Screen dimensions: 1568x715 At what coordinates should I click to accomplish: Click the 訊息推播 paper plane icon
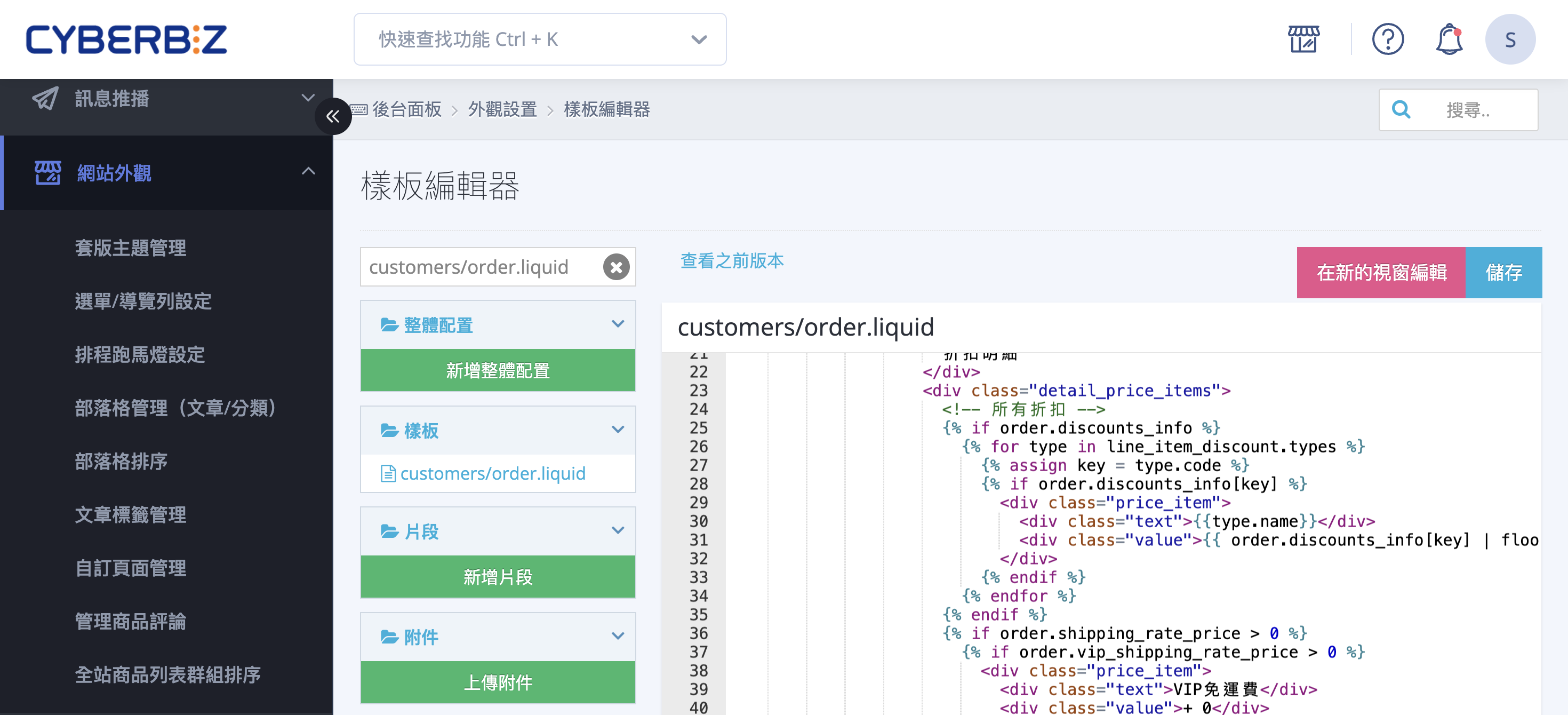pos(46,98)
